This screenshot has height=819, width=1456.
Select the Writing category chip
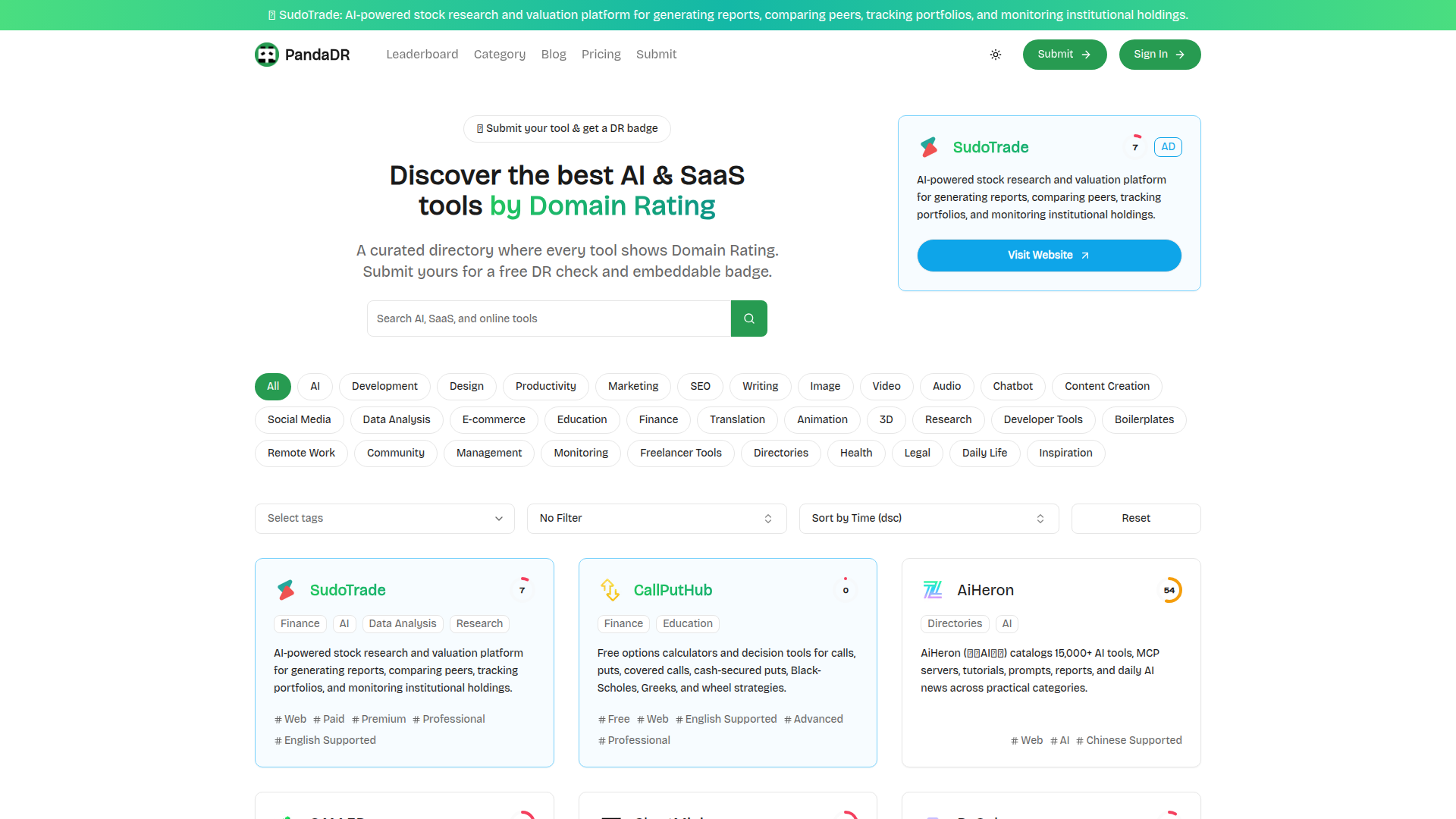point(761,387)
